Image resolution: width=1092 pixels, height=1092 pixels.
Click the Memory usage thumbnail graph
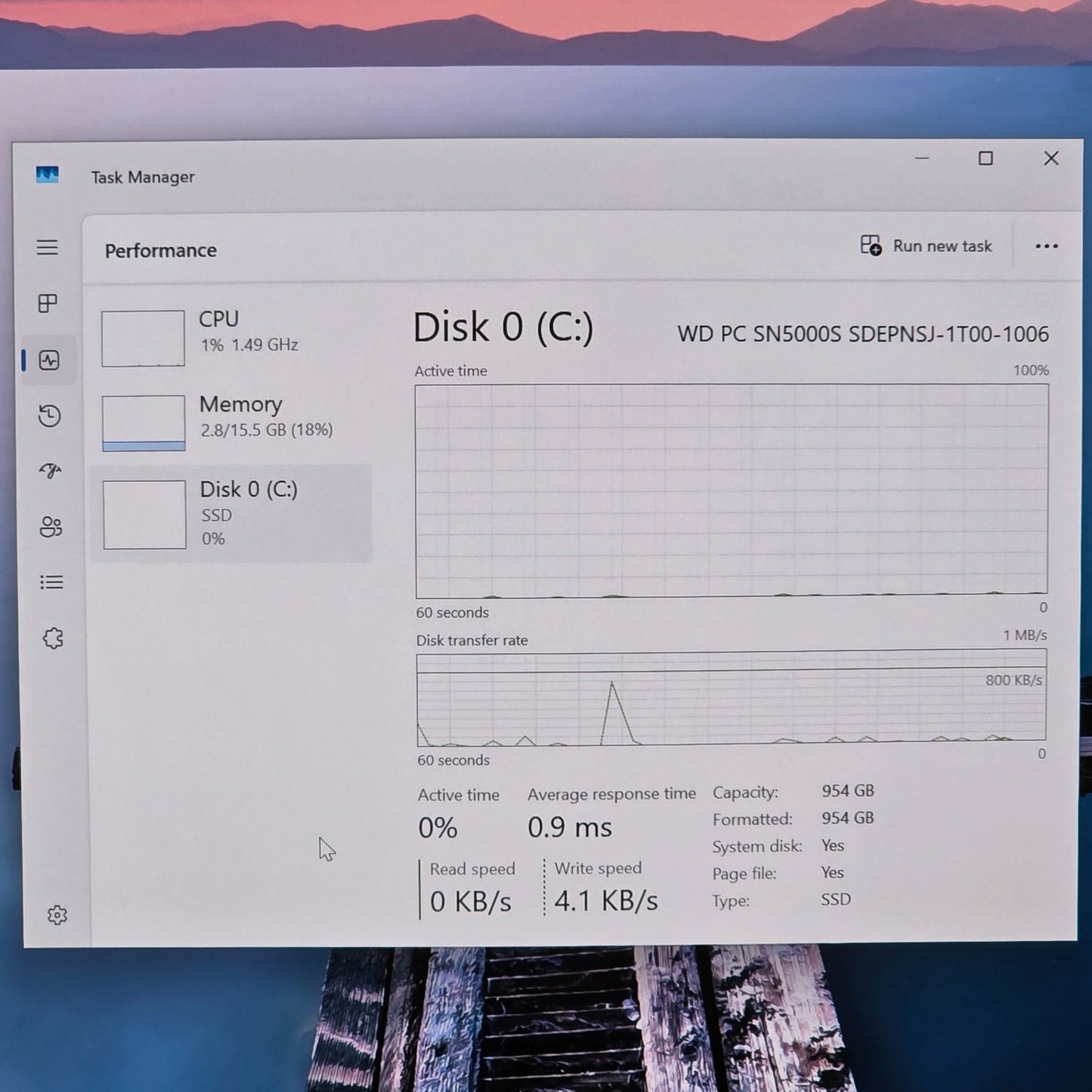point(144,423)
